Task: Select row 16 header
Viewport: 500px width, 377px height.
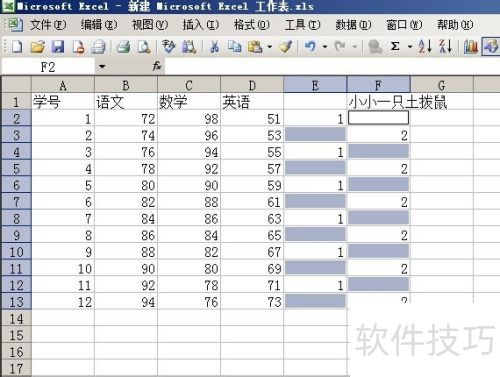Action: [16, 352]
